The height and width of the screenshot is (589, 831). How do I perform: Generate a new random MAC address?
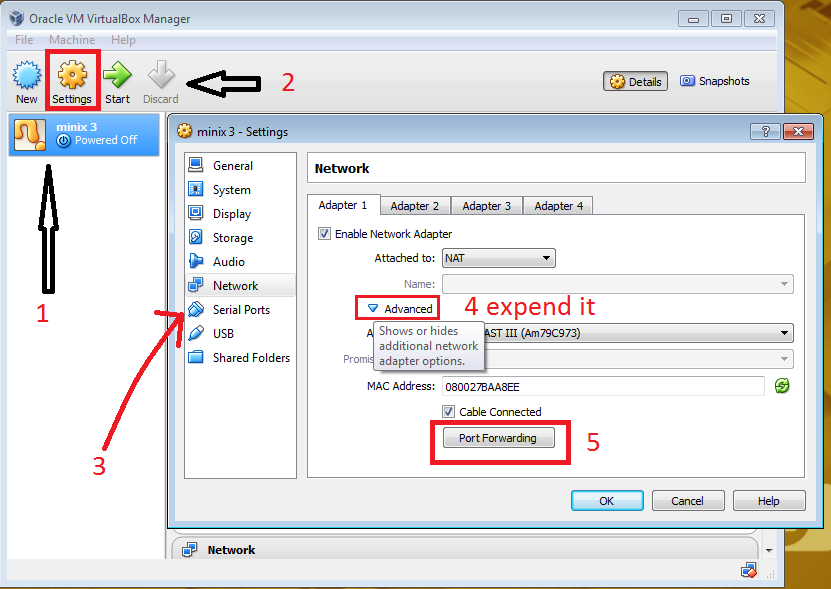click(x=782, y=386)
